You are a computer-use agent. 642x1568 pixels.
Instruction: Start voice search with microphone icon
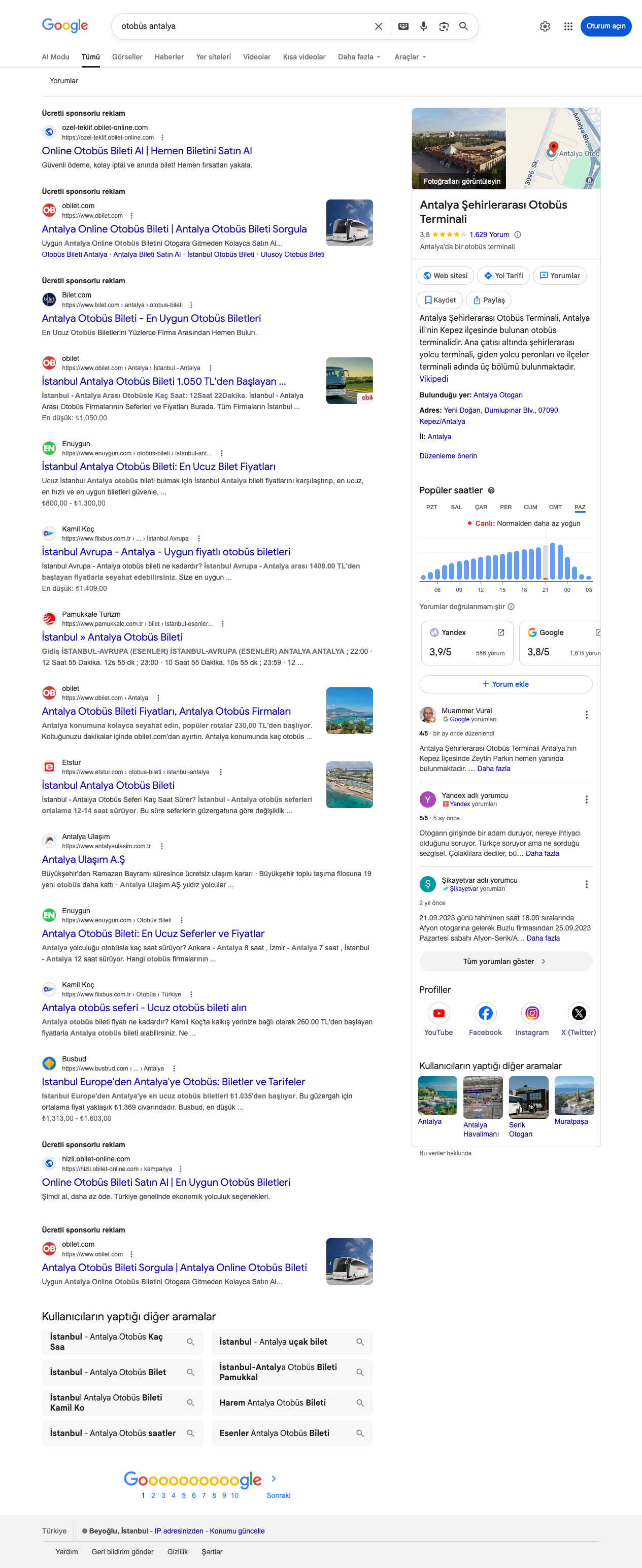[424, 26]
